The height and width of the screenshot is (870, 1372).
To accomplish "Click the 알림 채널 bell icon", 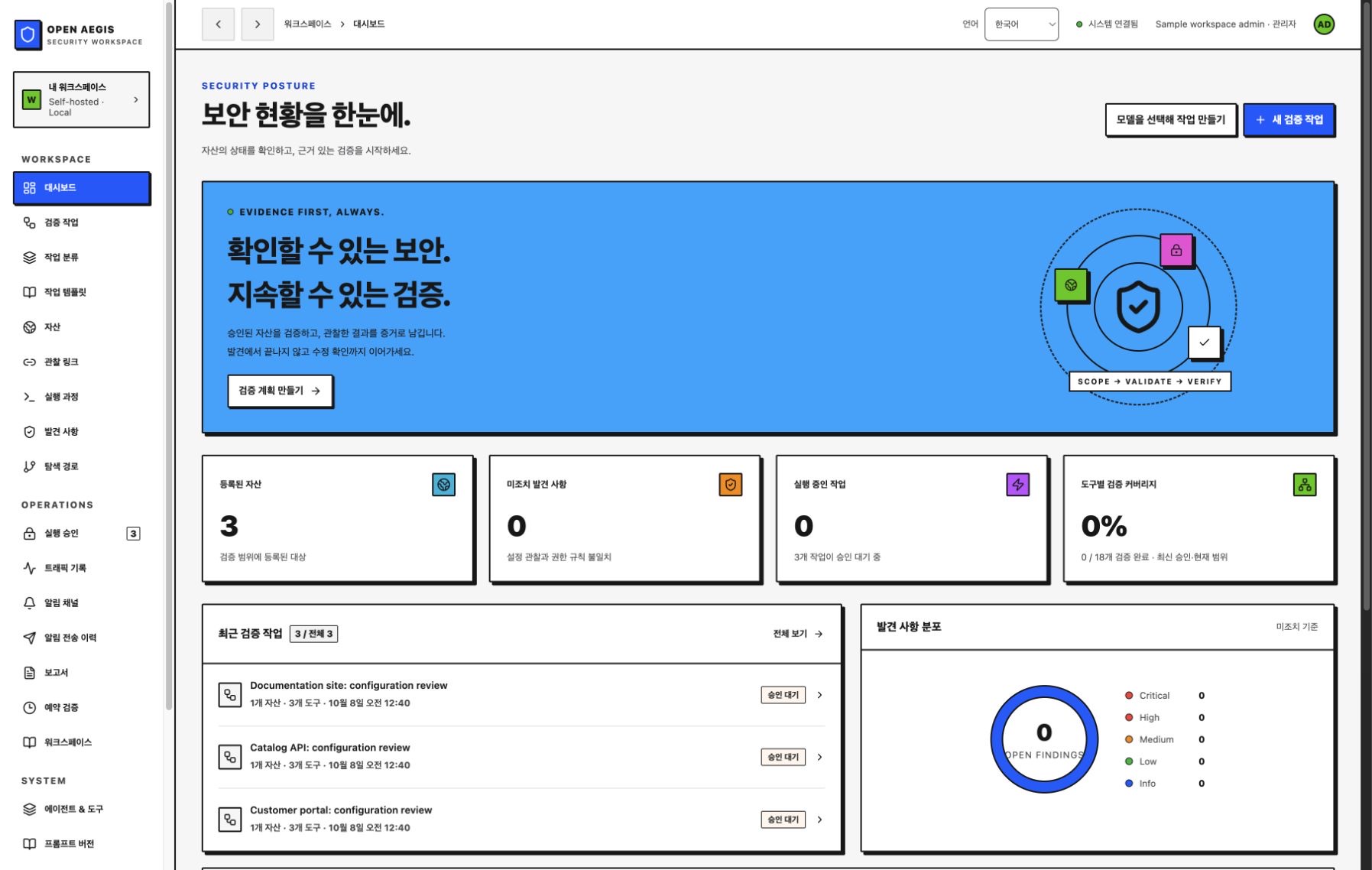I will (30, 603).
